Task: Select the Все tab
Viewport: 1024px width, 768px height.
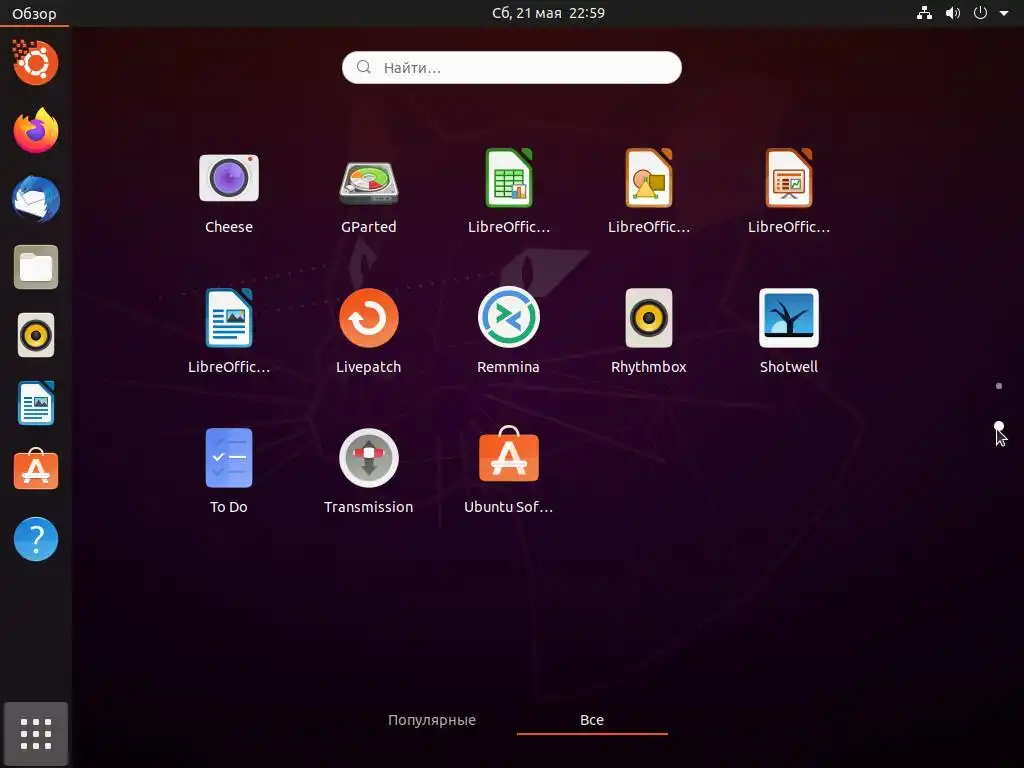Action: pyautogui.click(x=592, y=720)
